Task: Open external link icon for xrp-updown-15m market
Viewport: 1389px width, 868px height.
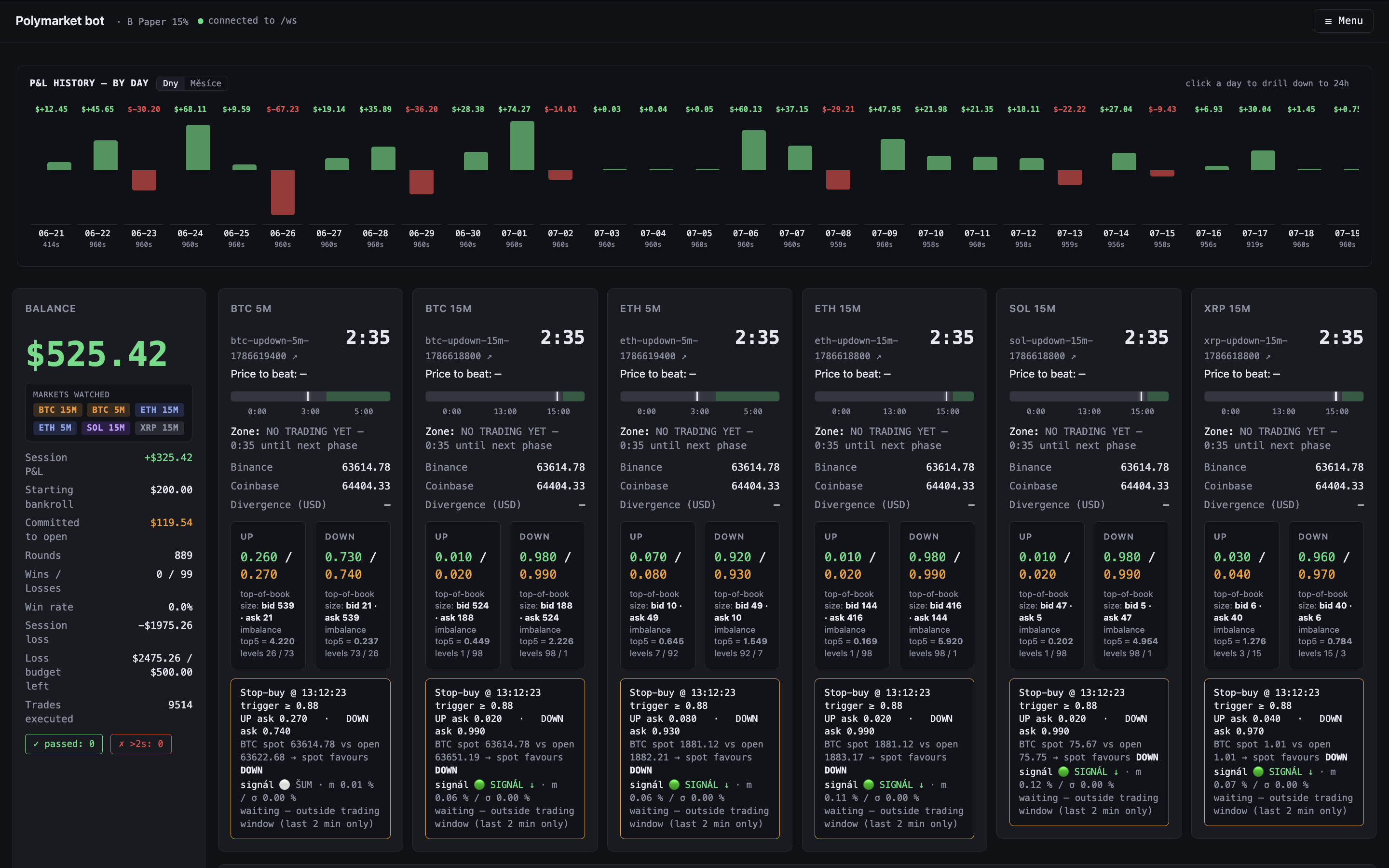Action: 1268,356
